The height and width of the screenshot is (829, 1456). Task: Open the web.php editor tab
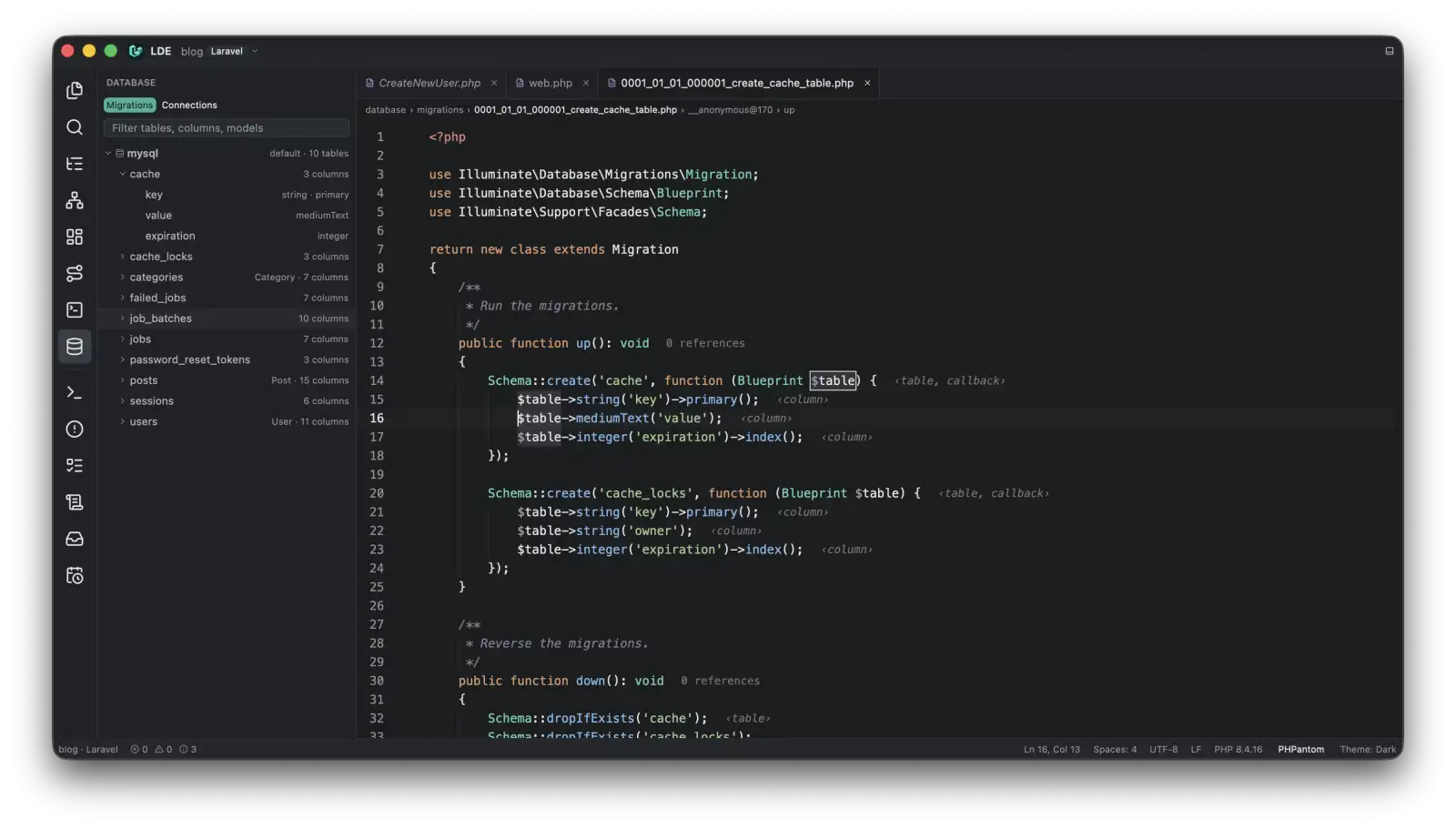click(x=551, y=83)
